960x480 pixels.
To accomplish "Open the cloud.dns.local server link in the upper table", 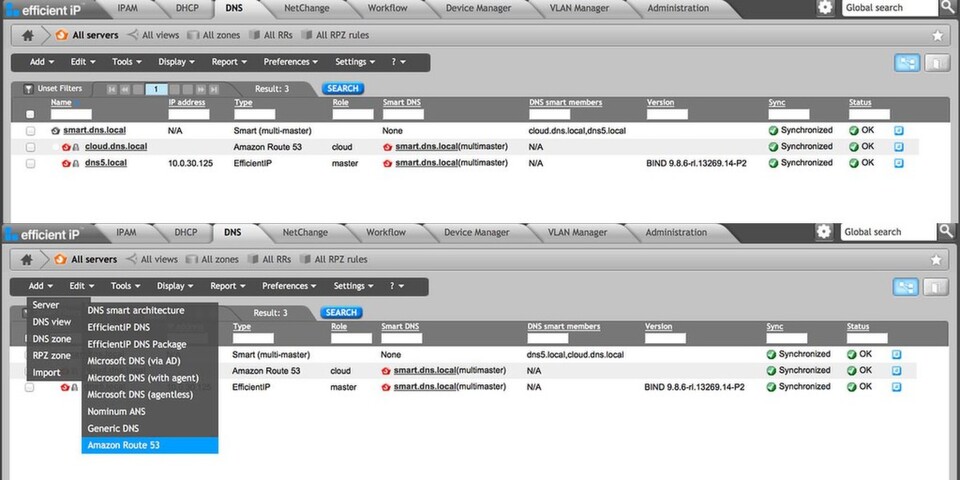I will pyautogui.click(x=116, y=146).
